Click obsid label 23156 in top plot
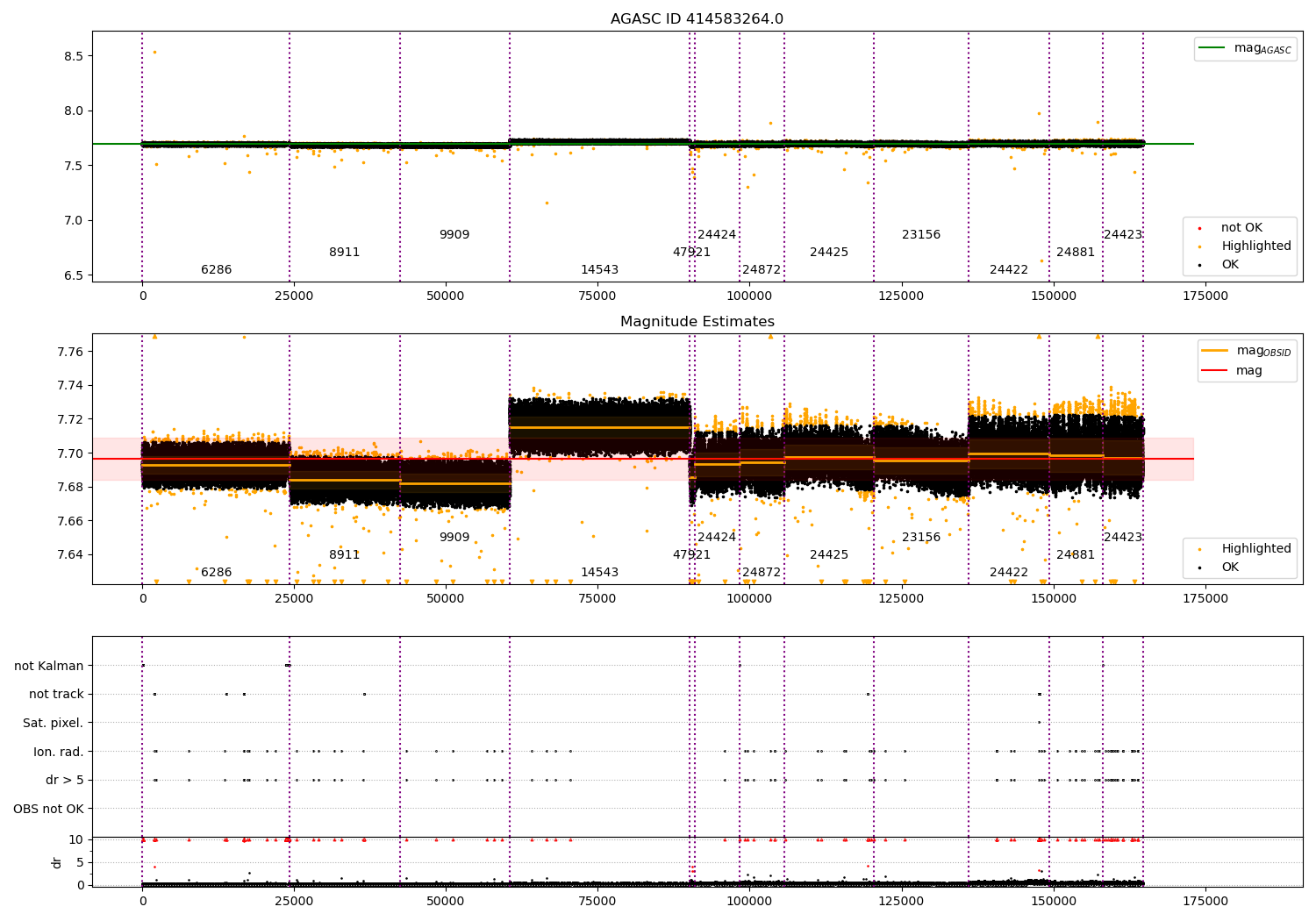 pos(921,235)
